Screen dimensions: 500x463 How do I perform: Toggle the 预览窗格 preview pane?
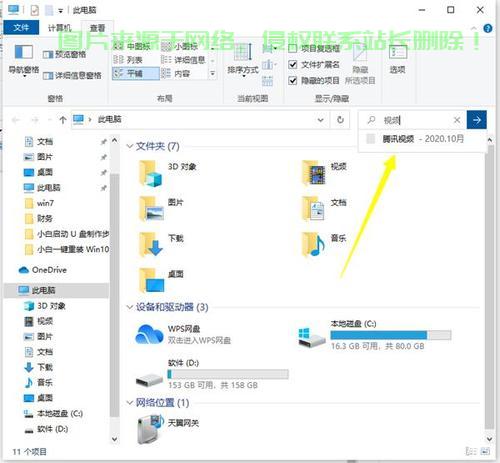[x=65, y=54]
